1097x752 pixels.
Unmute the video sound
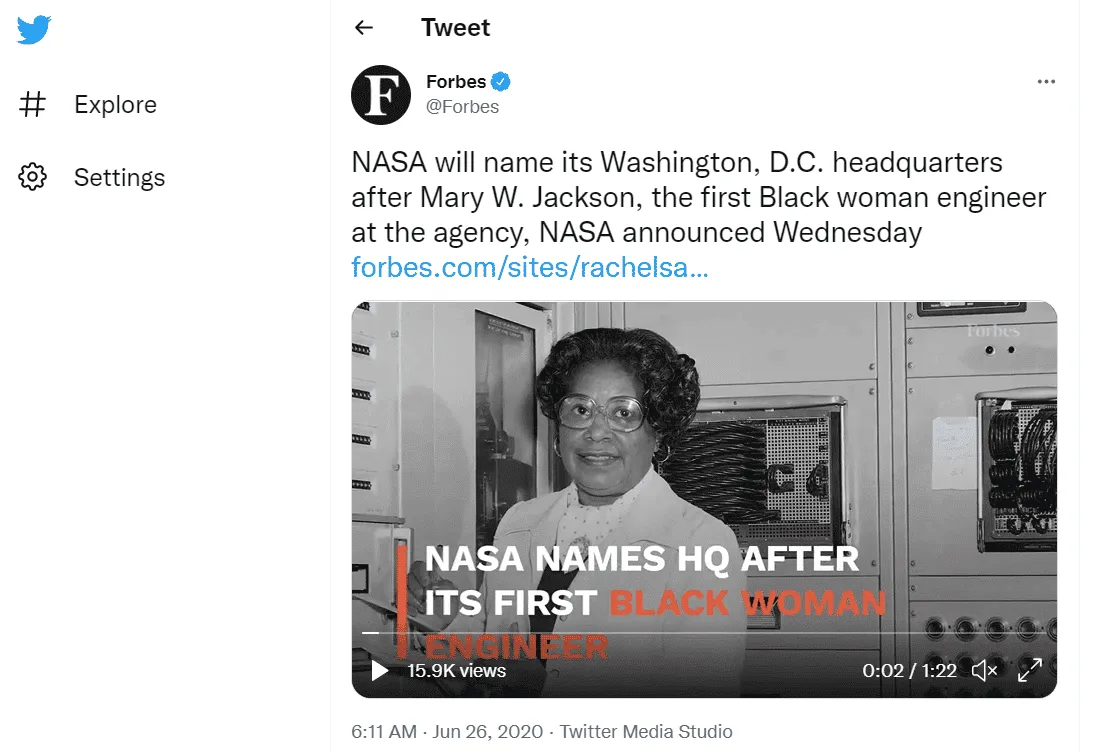tap(985, 670)
